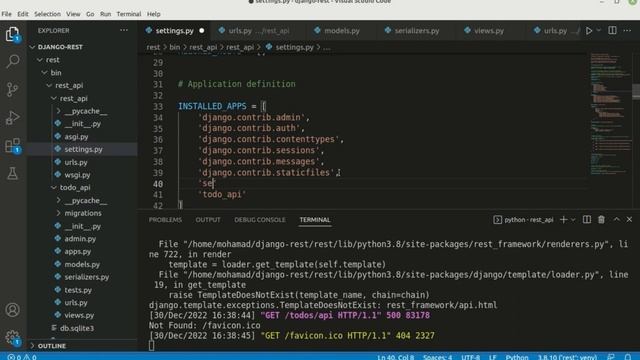The width and height of the screenshot is (640, 360).
Task: Show the Debug Console tab
Action: pyautogui.click(x=260, y=220)
